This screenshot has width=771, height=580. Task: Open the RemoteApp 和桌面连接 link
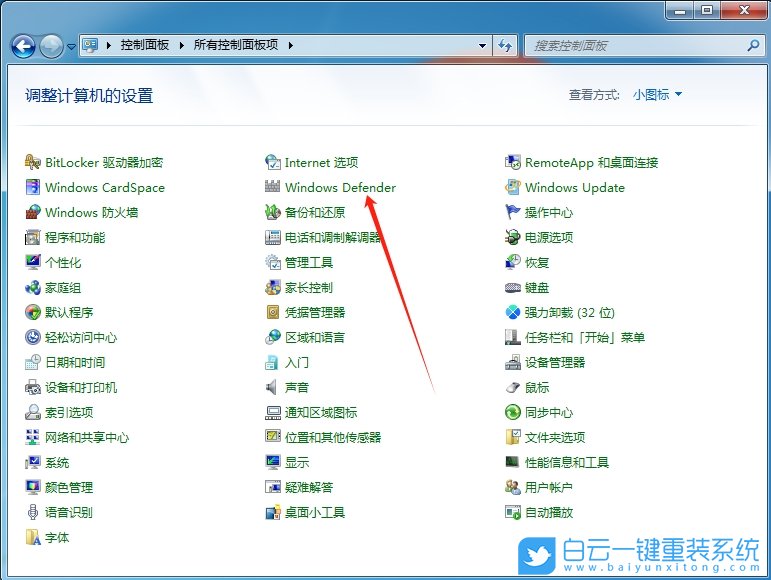pos(591,162)
